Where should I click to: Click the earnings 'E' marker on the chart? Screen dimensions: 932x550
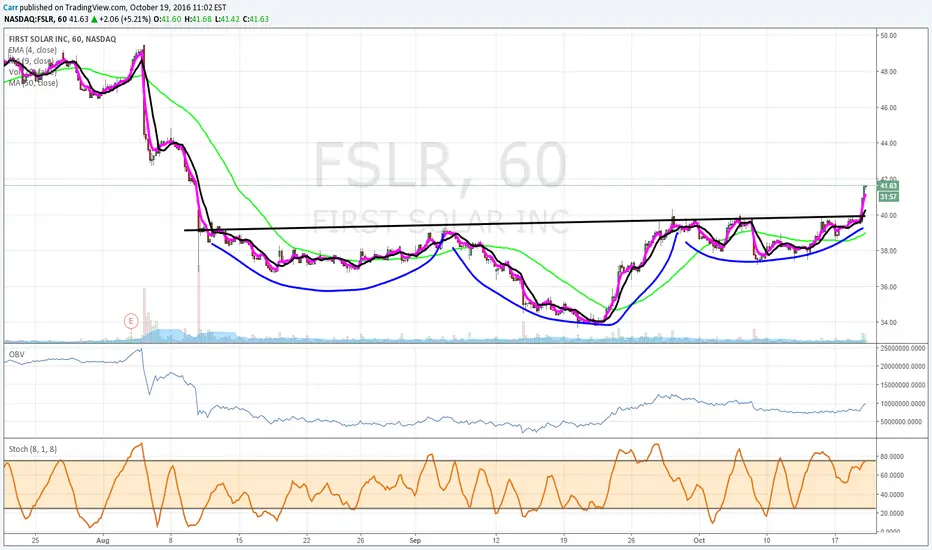coord(131,322)
